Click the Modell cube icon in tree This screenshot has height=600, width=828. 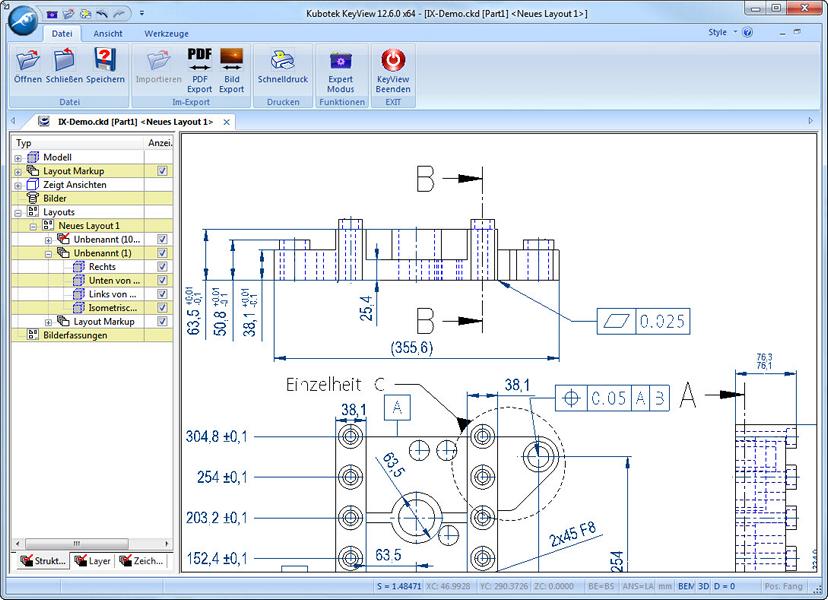33,157
